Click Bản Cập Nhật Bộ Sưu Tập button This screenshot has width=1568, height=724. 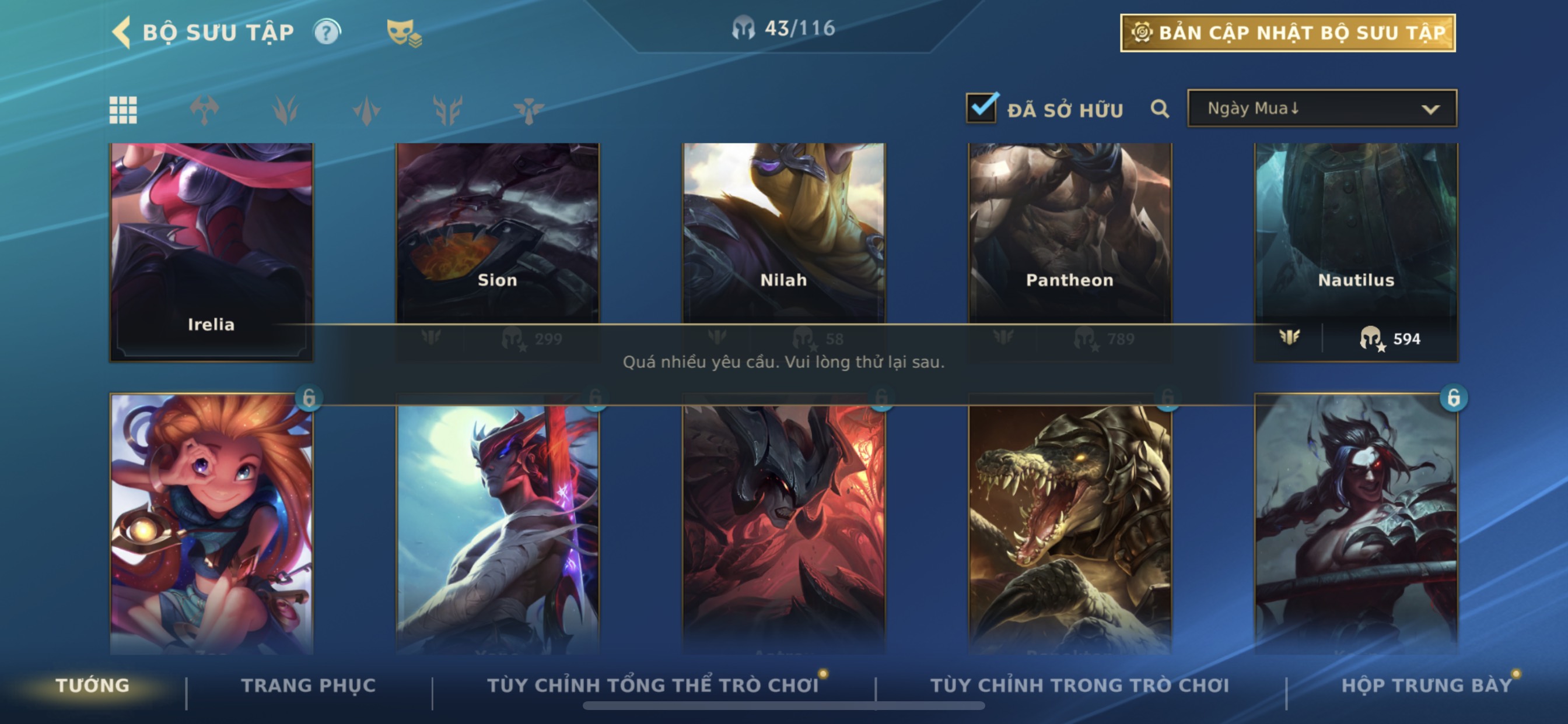(x=1287, y=33)
